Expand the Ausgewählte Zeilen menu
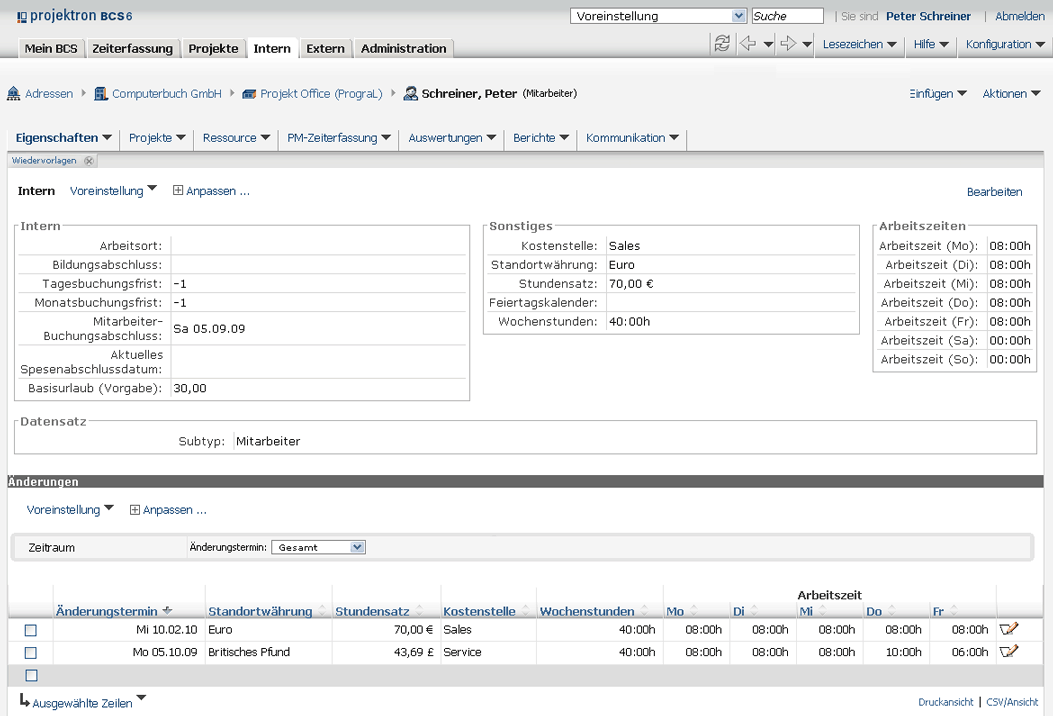The image size is (1053, 716). [x=89, y=703]
